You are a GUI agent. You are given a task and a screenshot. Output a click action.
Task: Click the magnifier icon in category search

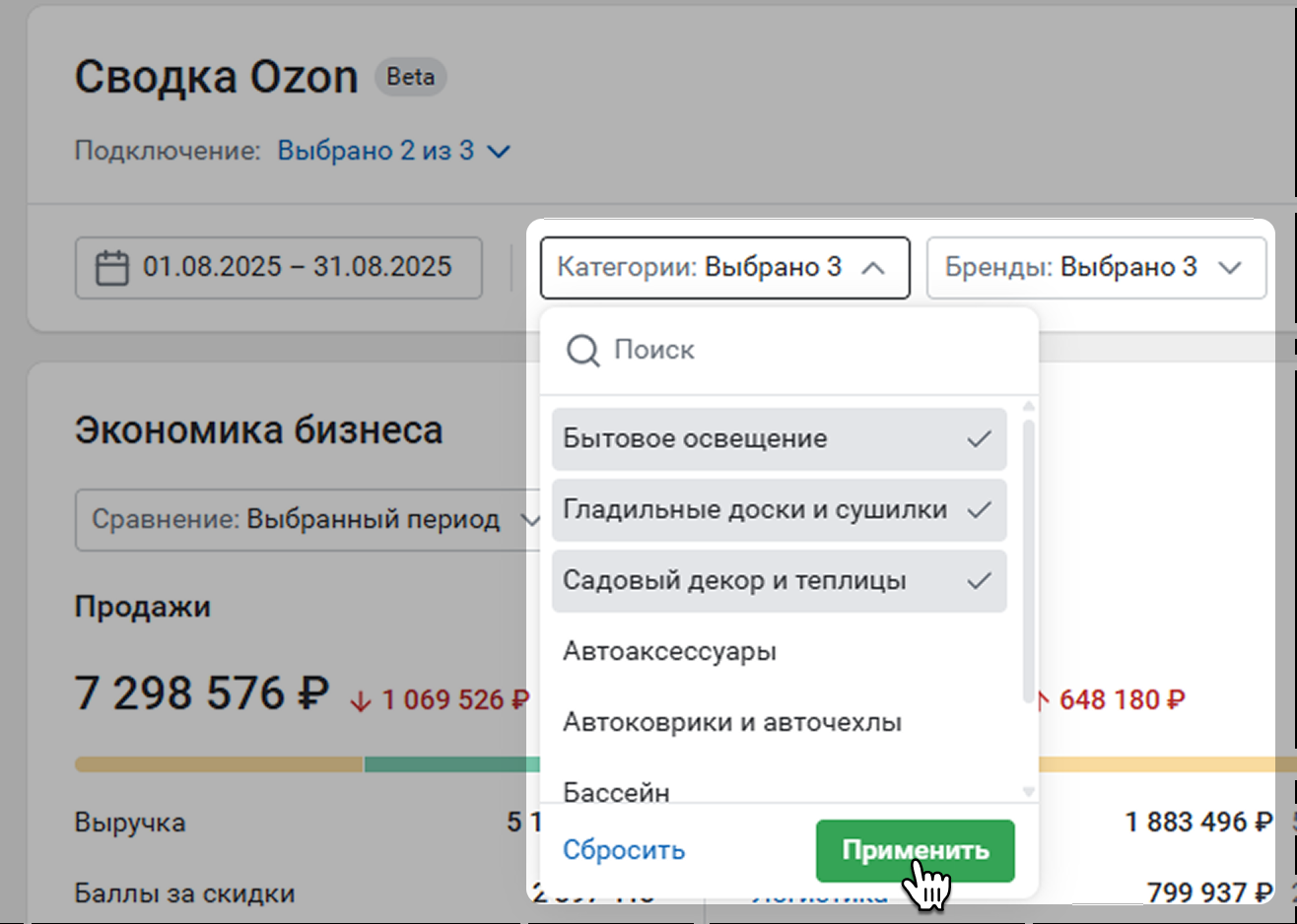click(582, 351)
